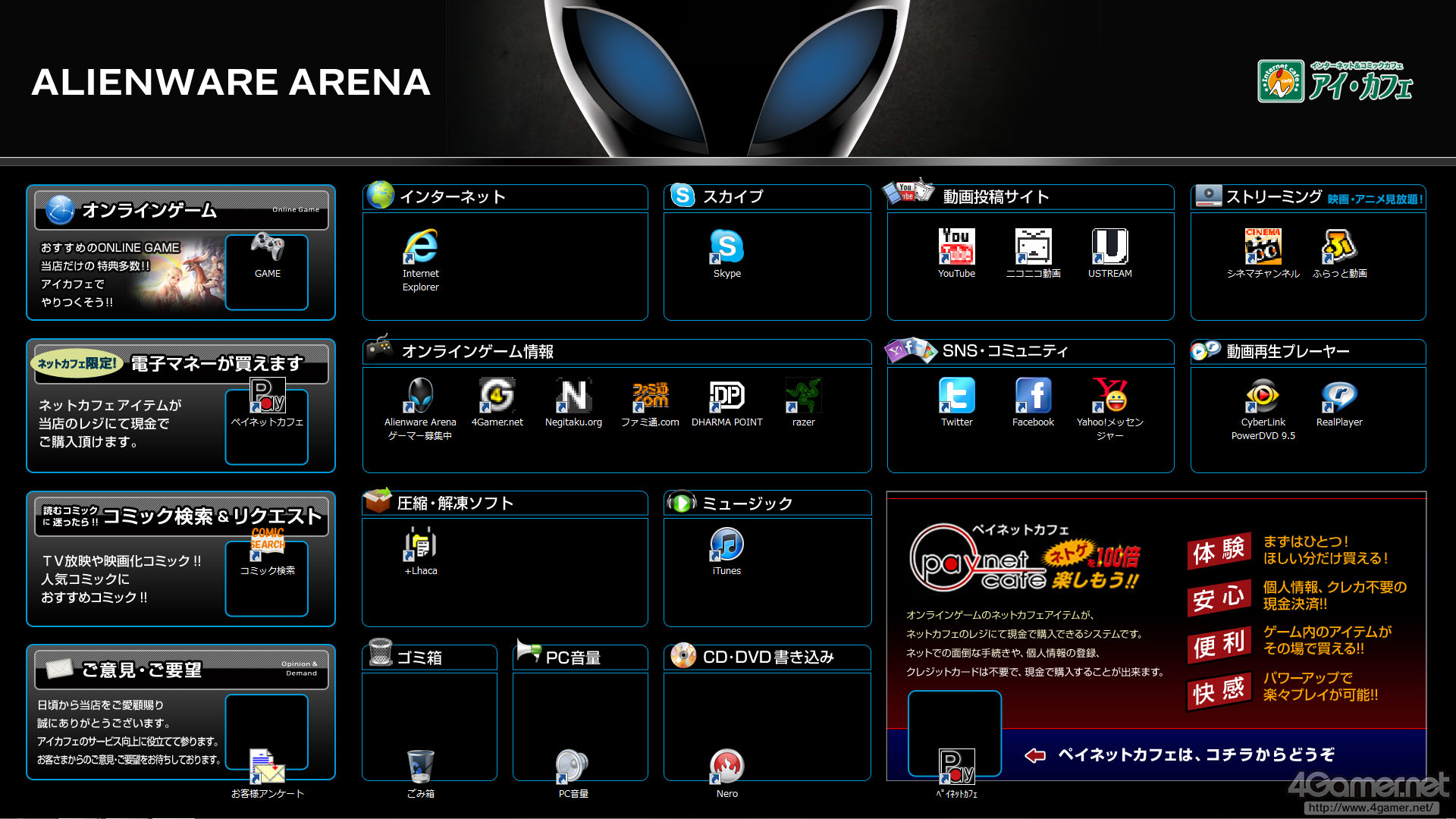
Task: Open the RealPlayer shortcut
Action: [x=1339, y=396]
